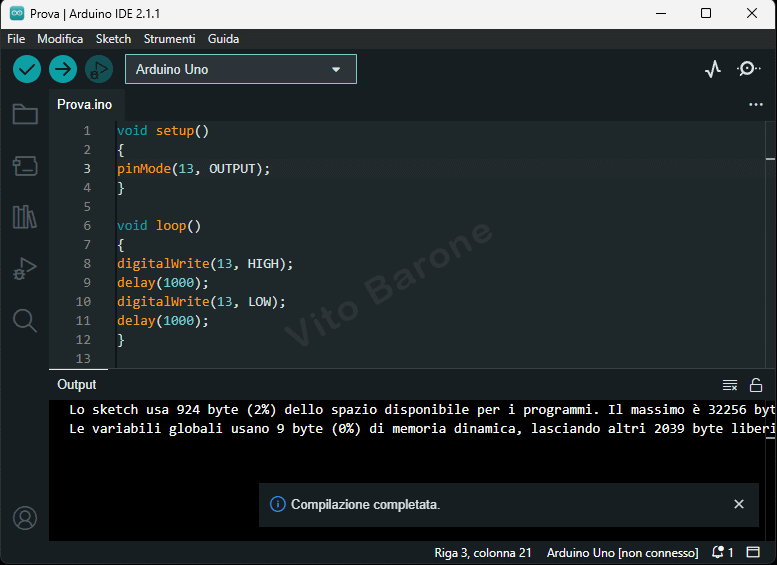Open the Debug sidebar panel

click(25, 269)
